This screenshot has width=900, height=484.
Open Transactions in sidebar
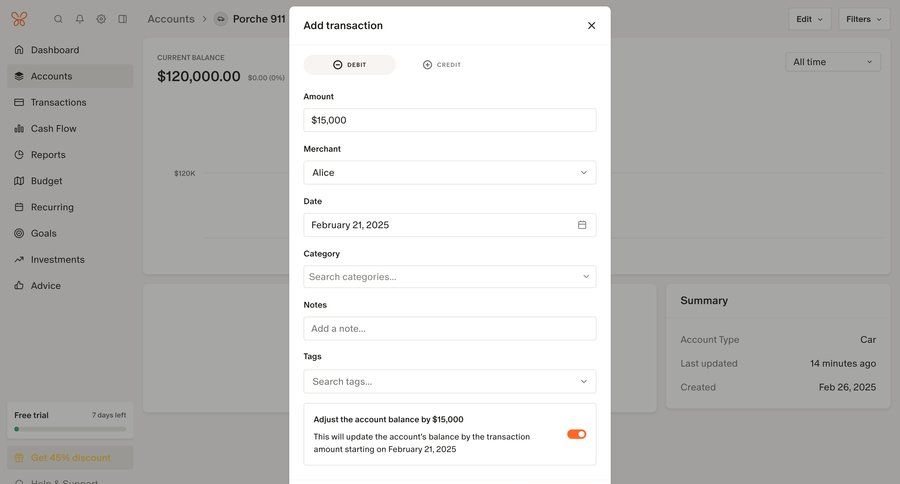[x=70, y=102]
